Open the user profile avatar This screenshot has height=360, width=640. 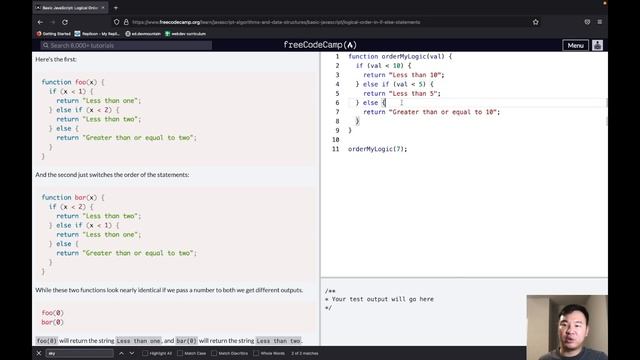coord(598,45)
